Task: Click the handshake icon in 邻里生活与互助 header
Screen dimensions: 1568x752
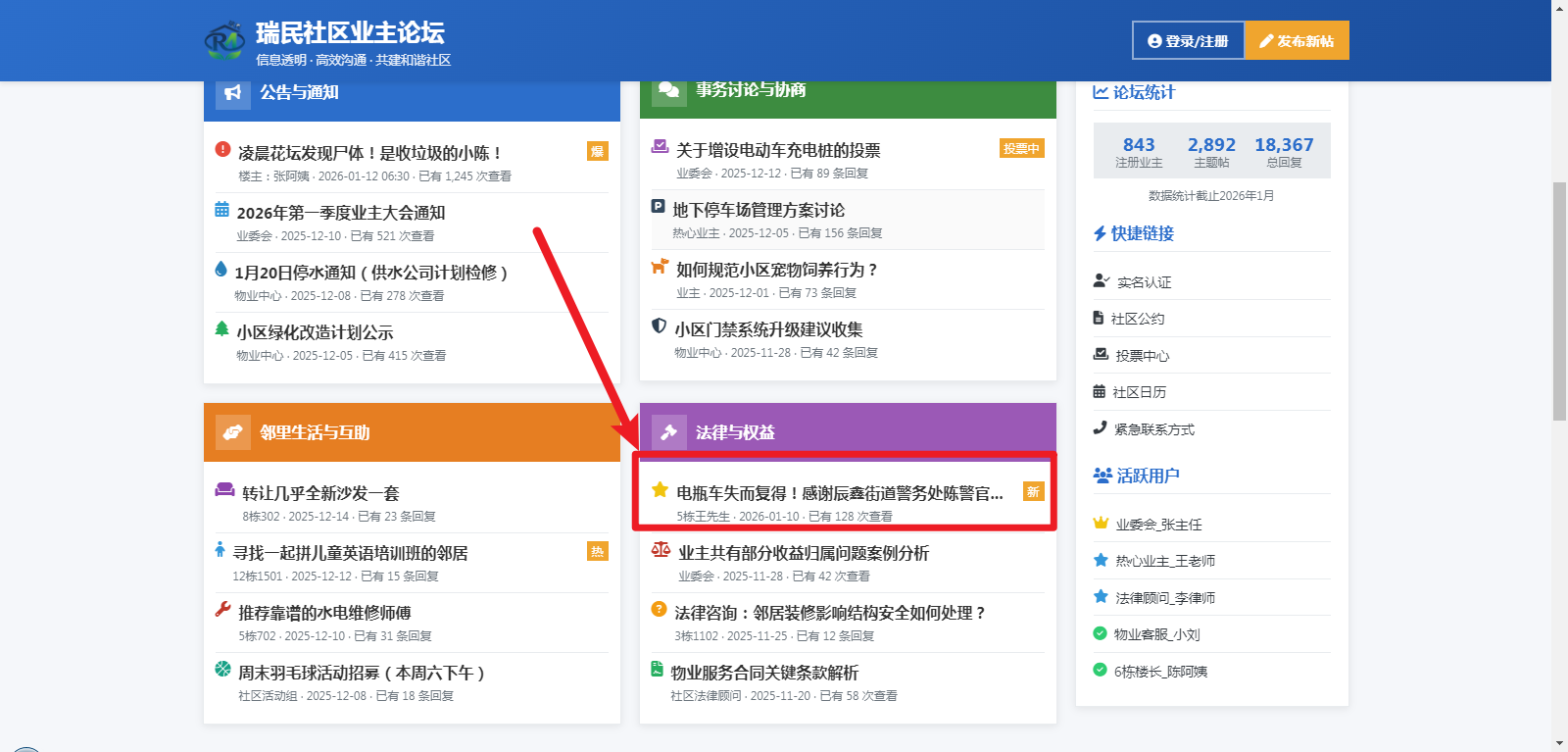Action: (x=232, y=432)
